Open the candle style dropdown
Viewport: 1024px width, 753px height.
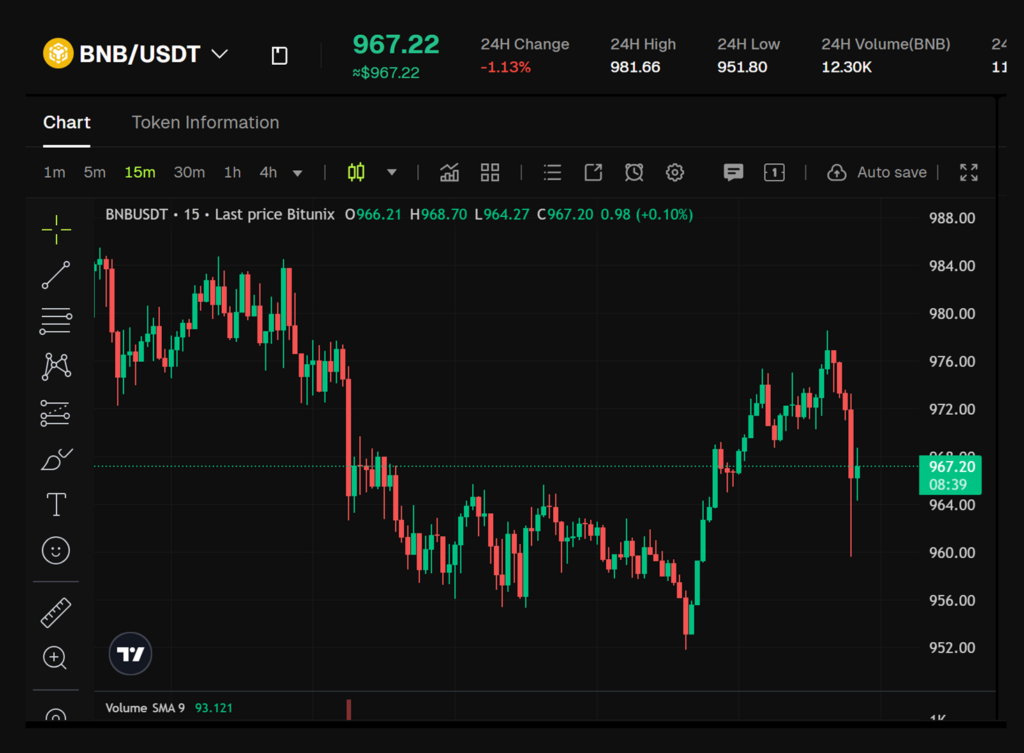pyautogui.click(x=391, y=171)
